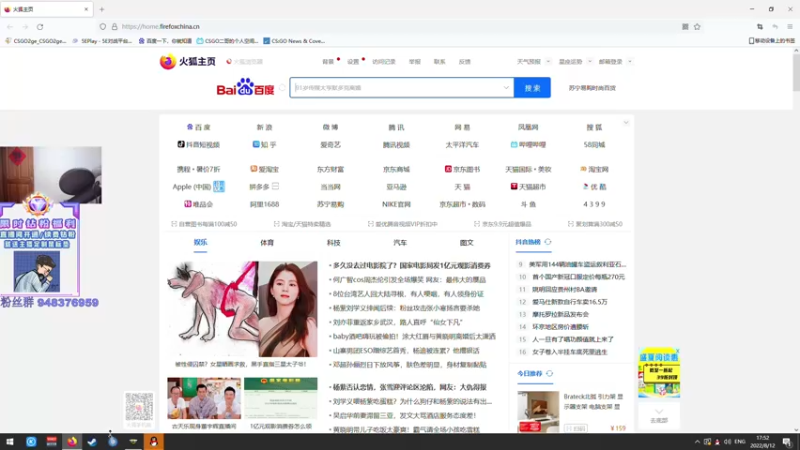Open the 微博 site link
Screen dimensions: 800x450
[330, 128]
